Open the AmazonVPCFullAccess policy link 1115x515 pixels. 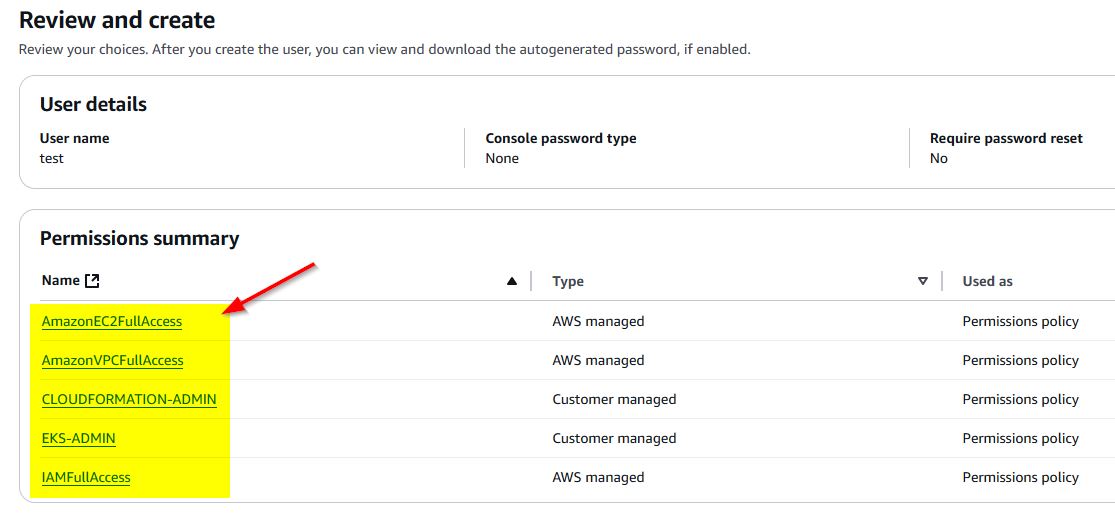pos(112,360)
